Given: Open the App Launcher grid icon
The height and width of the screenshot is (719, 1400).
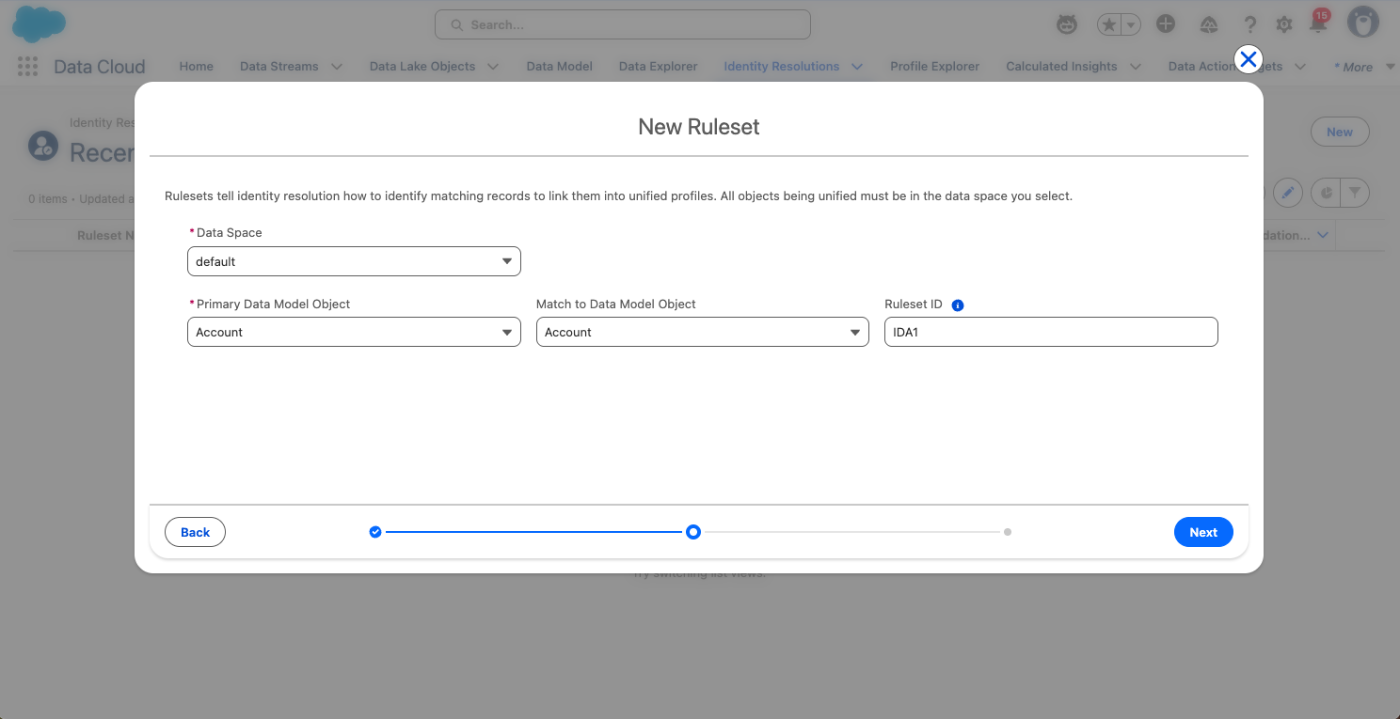Looking at the screenshot, I should click(x=28, y=67).
